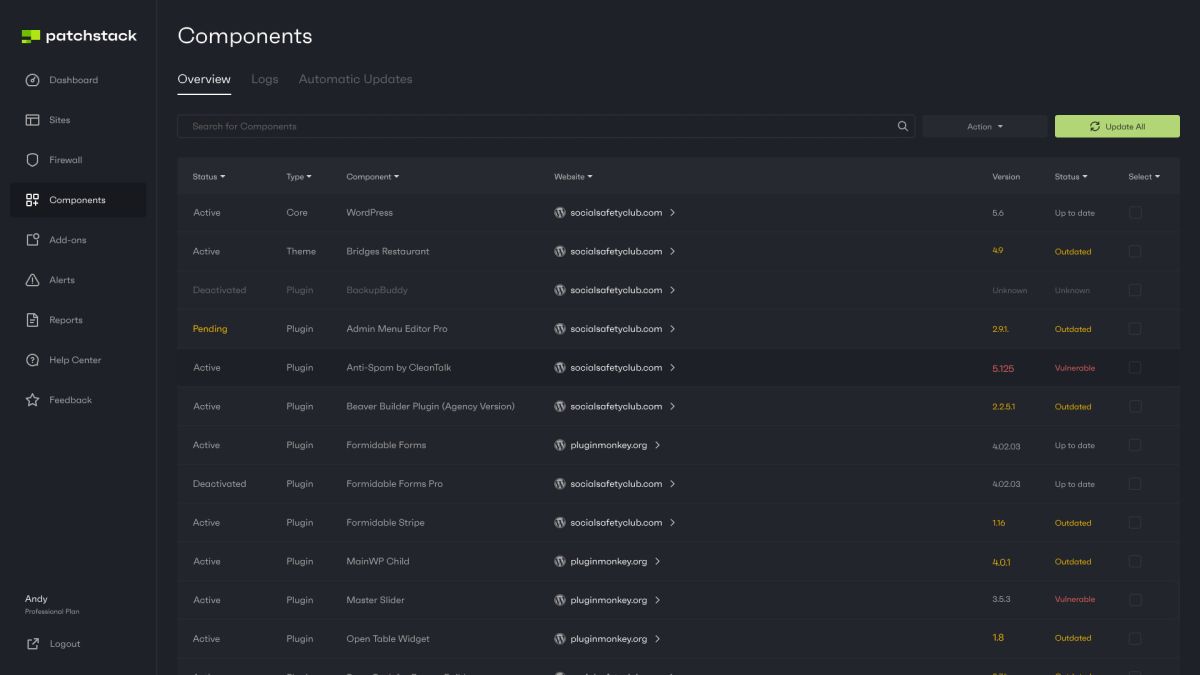Open Alerts via the warning triangle icon
This screenshot has height=675, width=1200.
click(x=32, y=280)
